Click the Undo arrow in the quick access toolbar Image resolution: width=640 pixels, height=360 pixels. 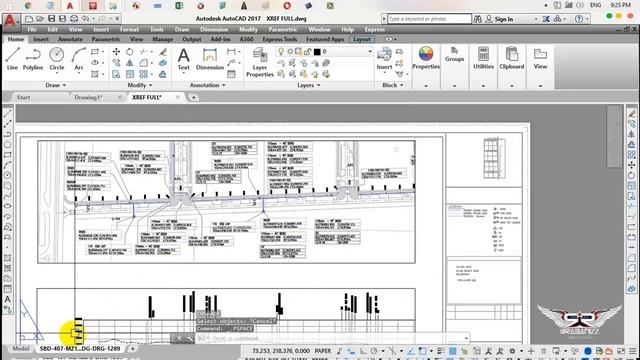(x=85, y=19)
